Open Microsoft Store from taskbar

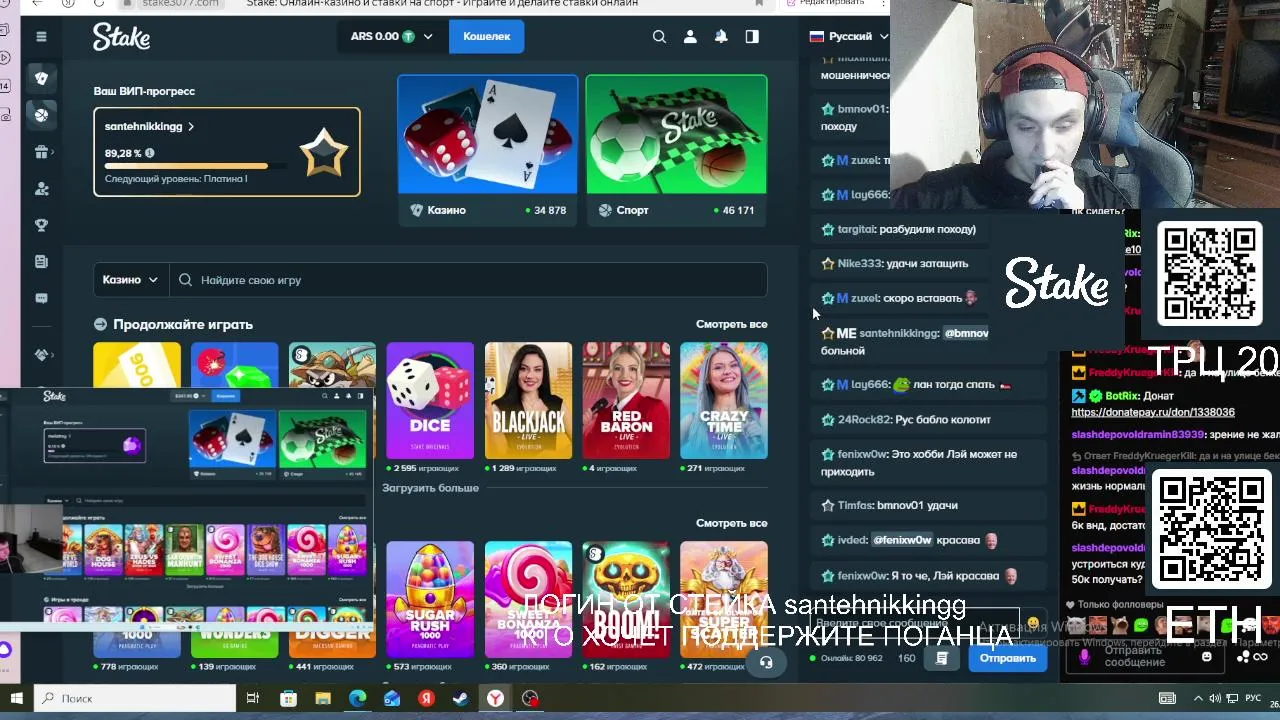(x=288, y=698)
